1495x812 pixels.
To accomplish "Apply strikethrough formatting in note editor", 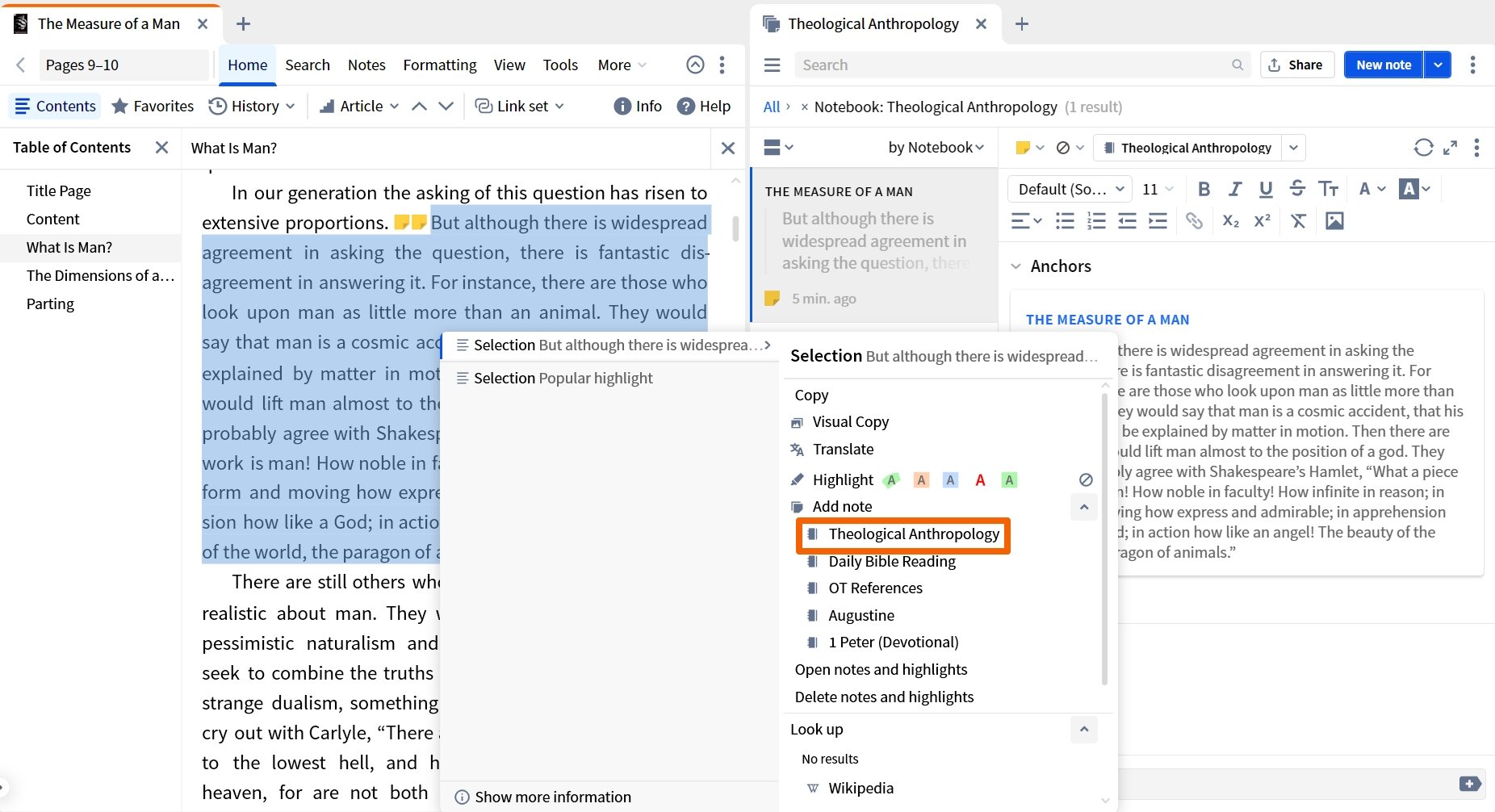I will click(x=1297, y=189).
